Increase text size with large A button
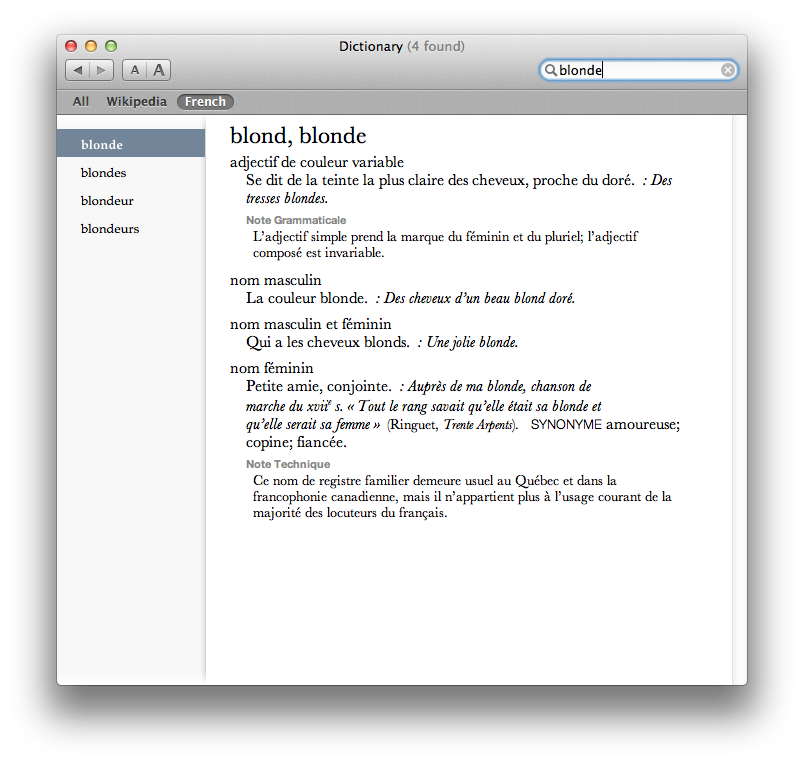804x764 pixels. point(159,70)
